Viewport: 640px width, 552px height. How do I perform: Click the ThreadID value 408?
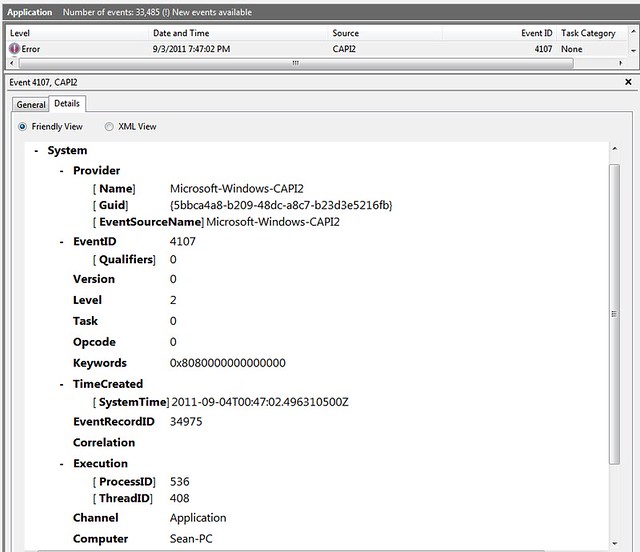coord(180,499)
